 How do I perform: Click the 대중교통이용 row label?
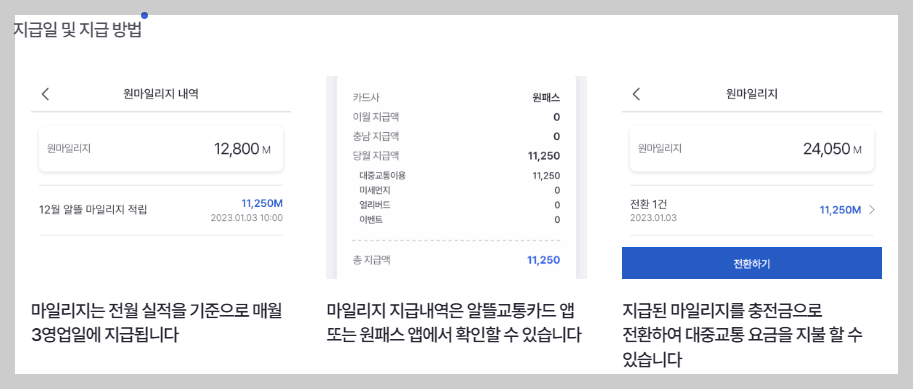point(382,175)
